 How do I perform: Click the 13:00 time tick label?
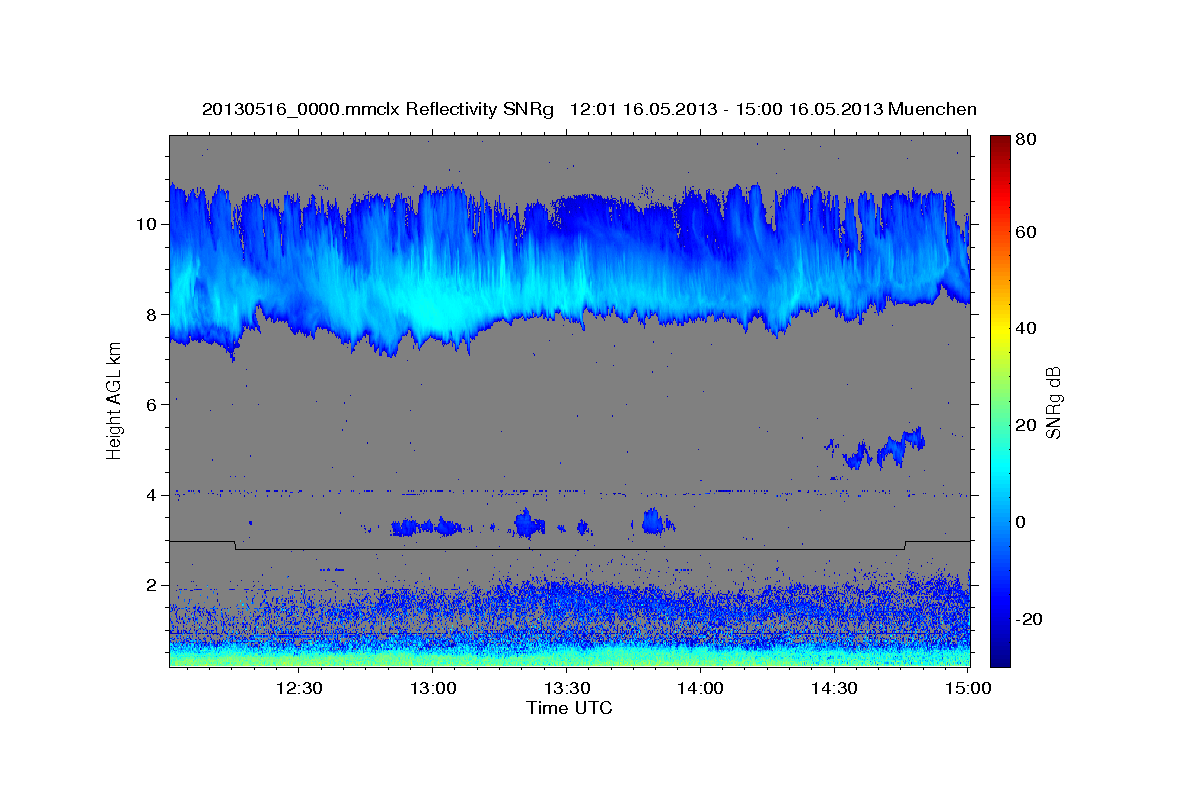pos(433,688)
